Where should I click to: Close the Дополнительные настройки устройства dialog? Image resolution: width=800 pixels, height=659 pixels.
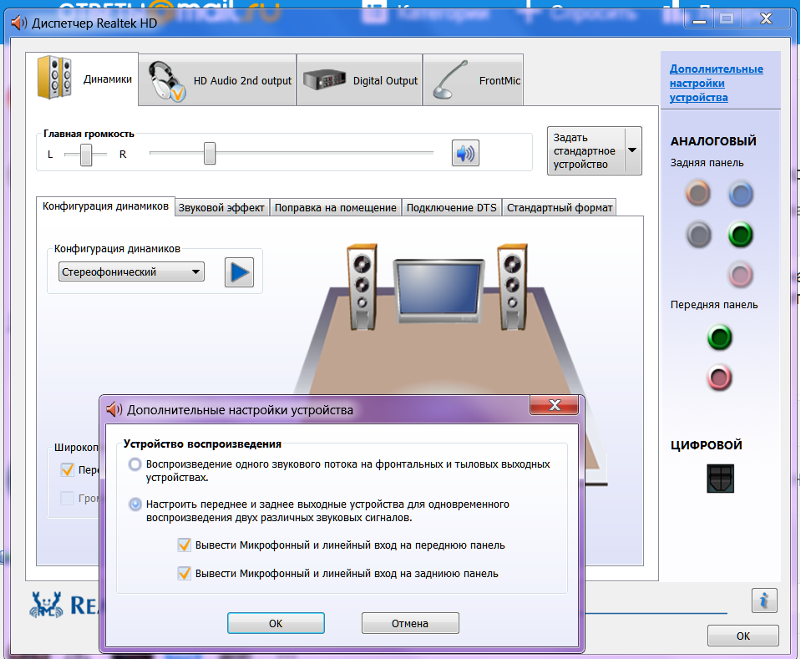554,405
